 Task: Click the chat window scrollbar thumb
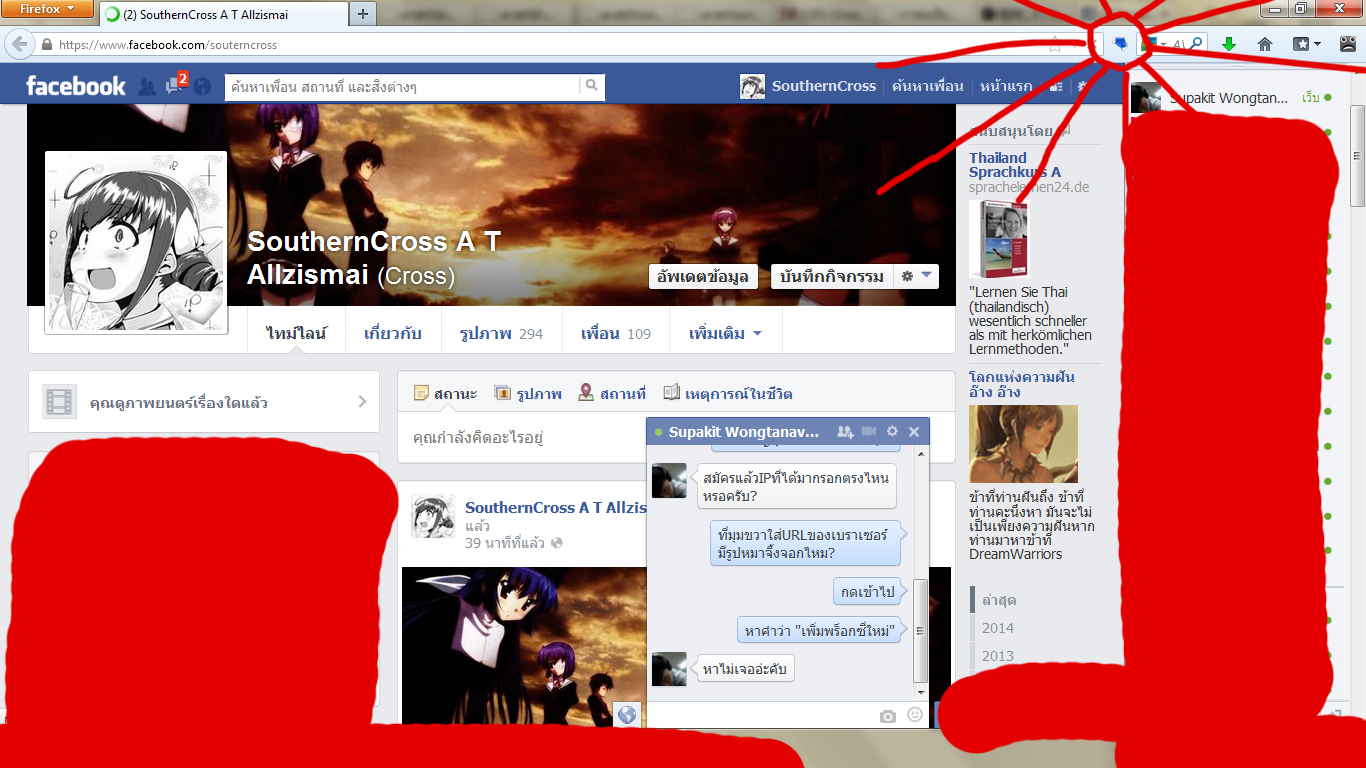tap(920, 632)
